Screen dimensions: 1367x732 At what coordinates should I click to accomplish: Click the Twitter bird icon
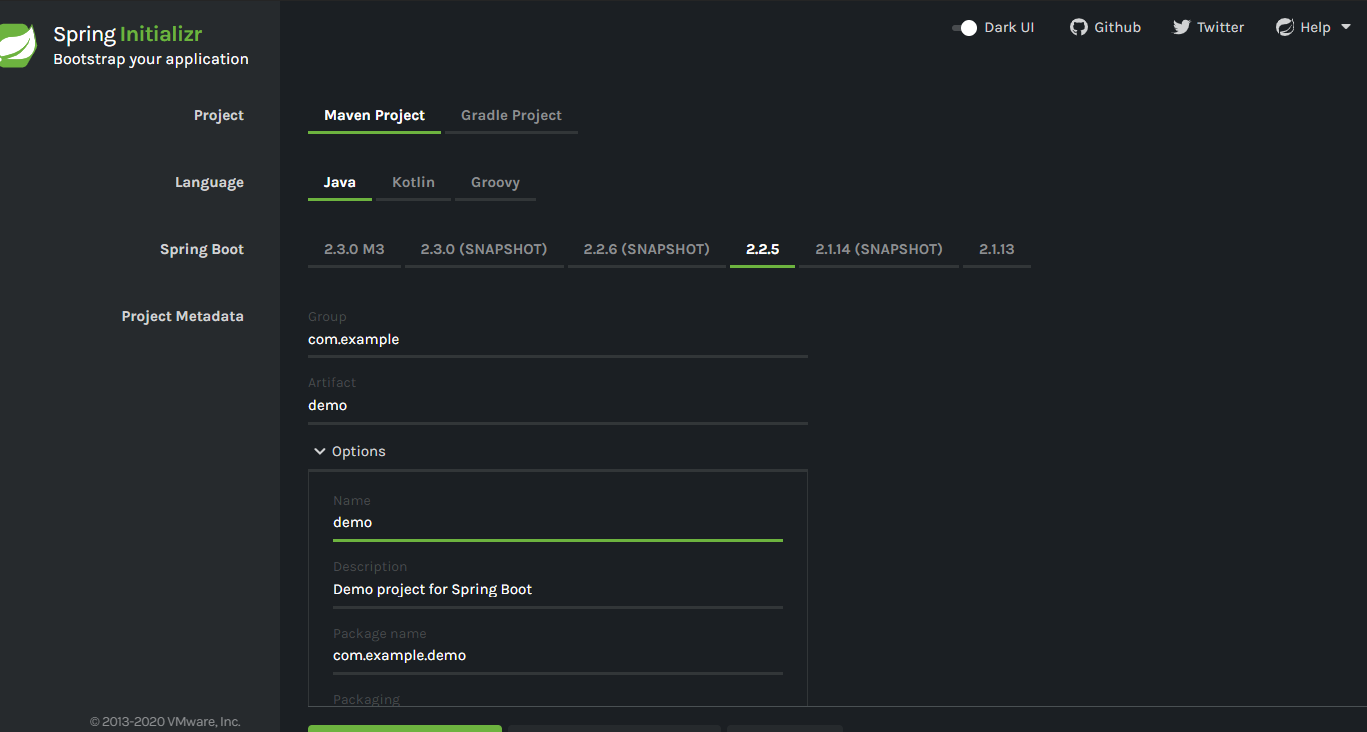1182,27
